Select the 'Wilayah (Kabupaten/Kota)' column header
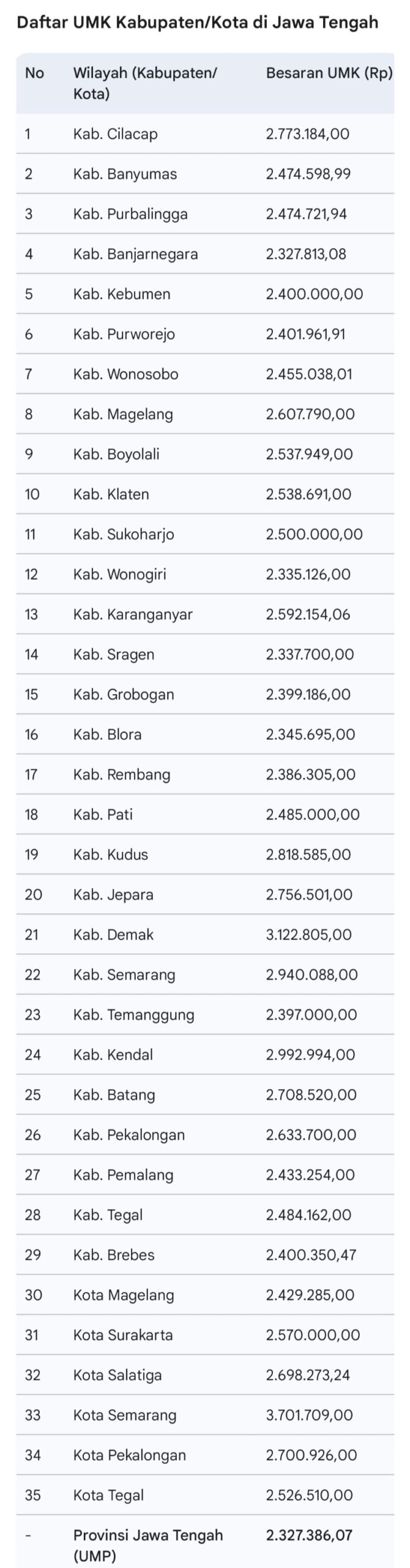 144,83
